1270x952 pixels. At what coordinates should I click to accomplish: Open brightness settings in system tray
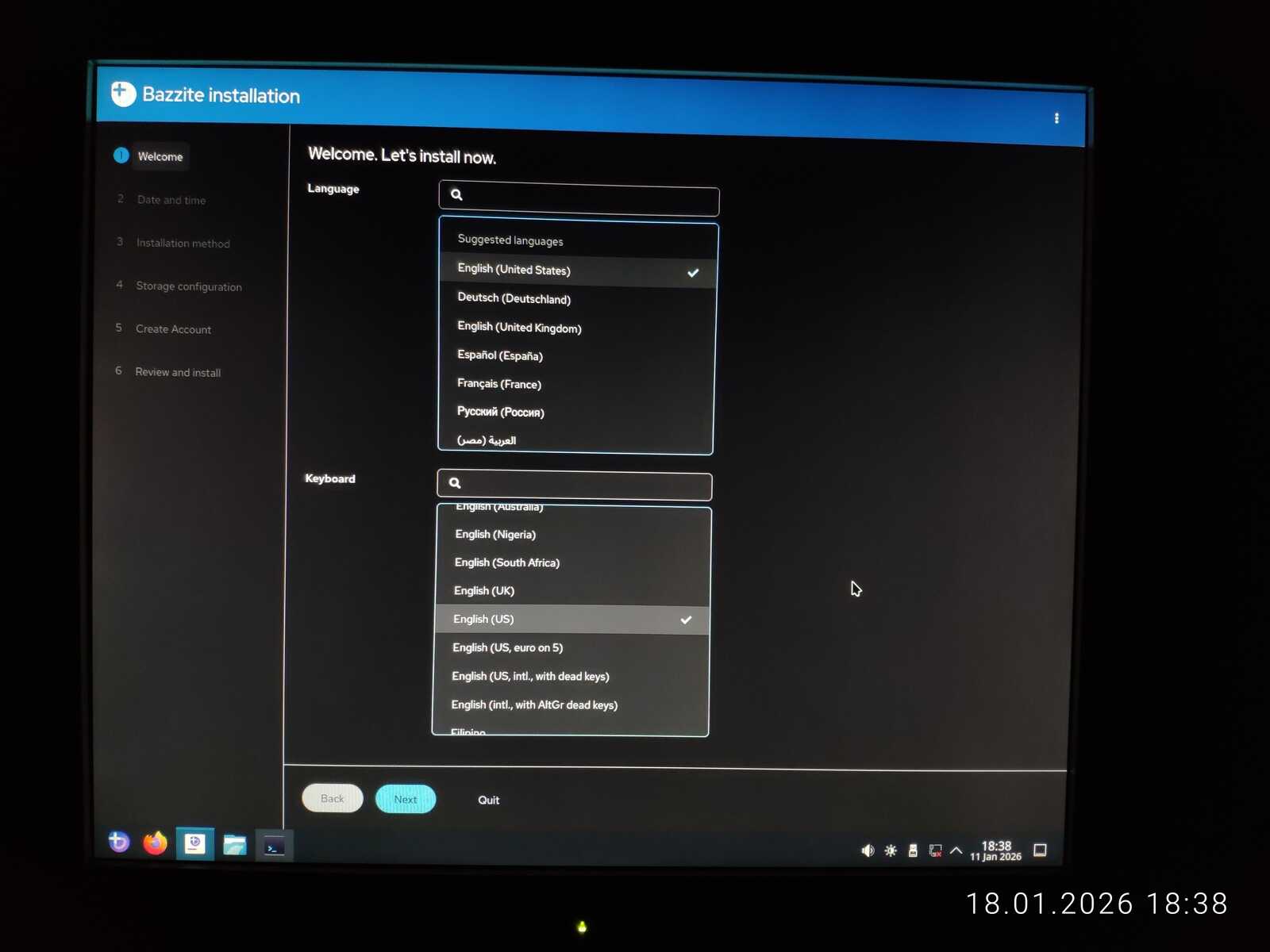tap(891, 850)
